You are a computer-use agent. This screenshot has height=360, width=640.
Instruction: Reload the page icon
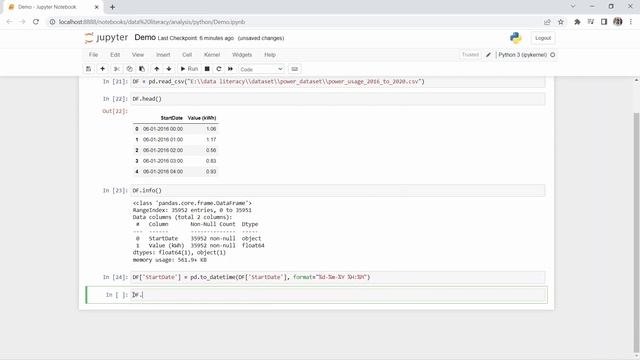[x=36, y=22]
